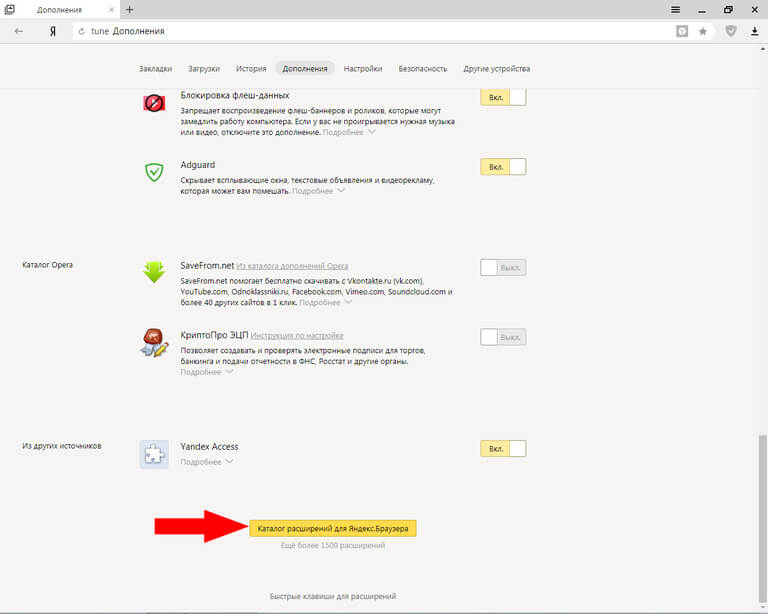This screenshot has width=768, height=614.
Task: Click the vertical scrollbar thumb
Action: (x=763, y=518)
